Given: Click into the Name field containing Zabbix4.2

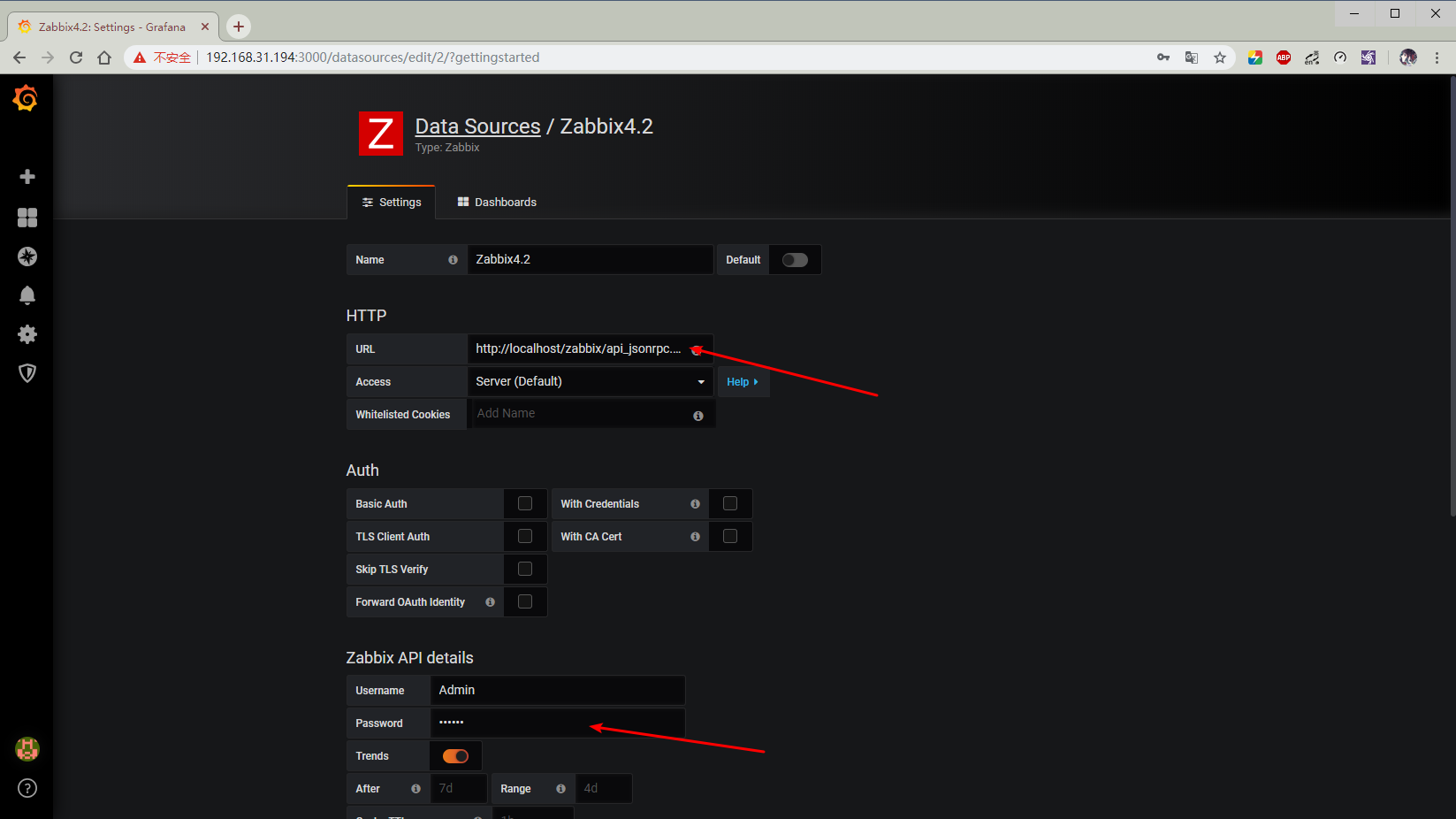Looking at the screenshot, I should (x=590, y=260).
